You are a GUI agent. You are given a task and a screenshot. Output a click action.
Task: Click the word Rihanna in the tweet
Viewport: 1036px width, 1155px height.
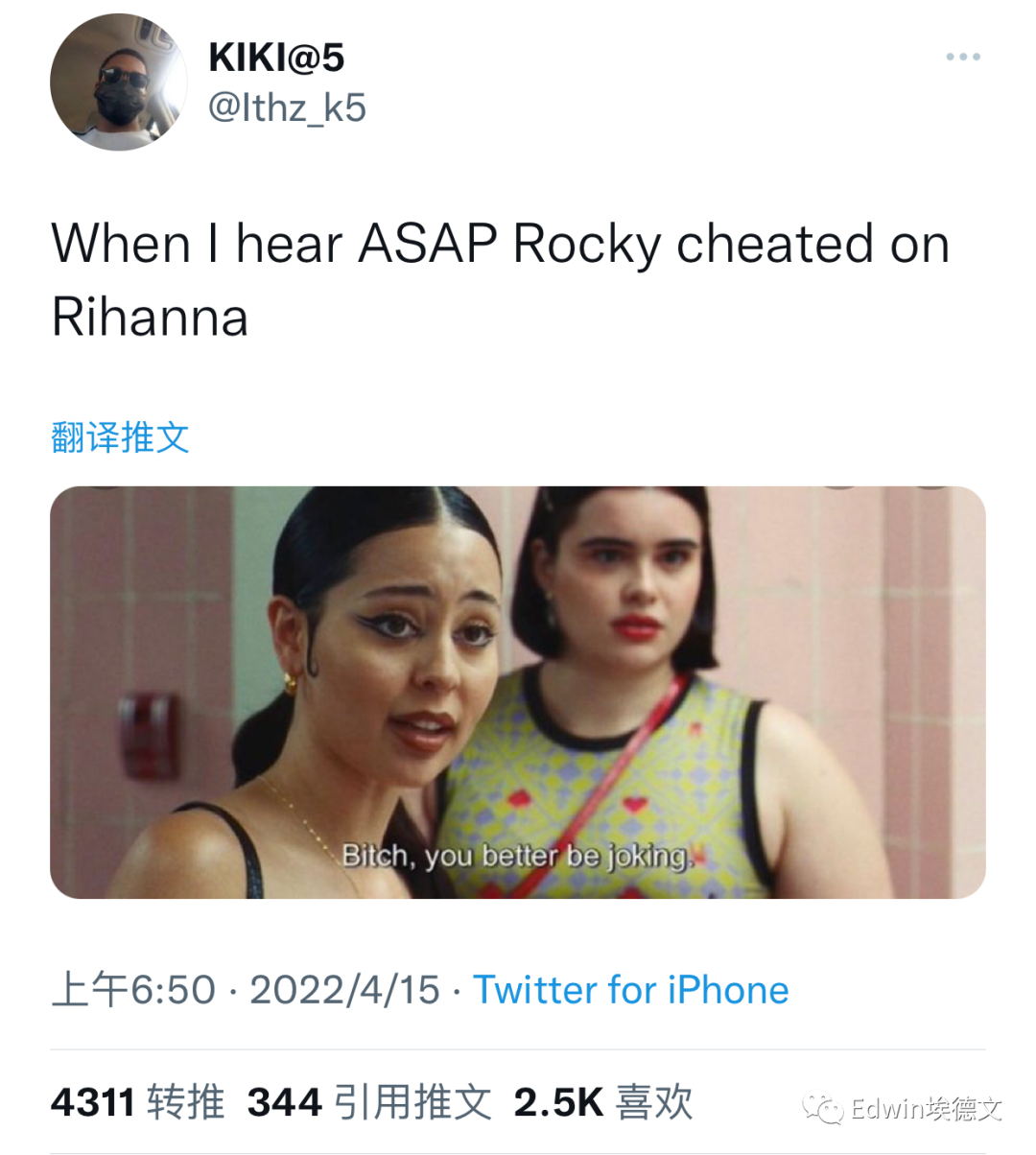[150, 318]
